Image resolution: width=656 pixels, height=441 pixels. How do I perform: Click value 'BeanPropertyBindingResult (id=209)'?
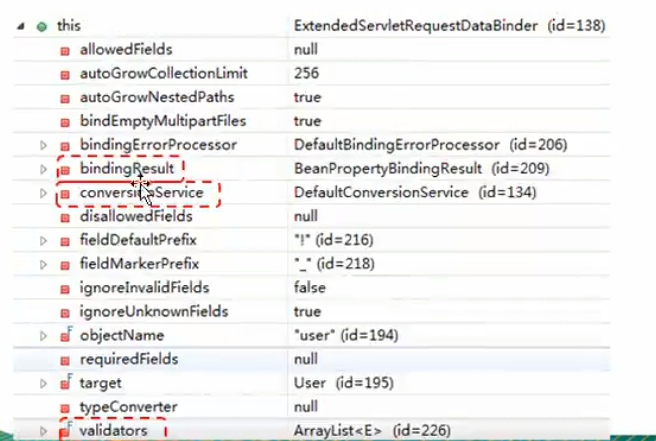(x=421, y=169)
